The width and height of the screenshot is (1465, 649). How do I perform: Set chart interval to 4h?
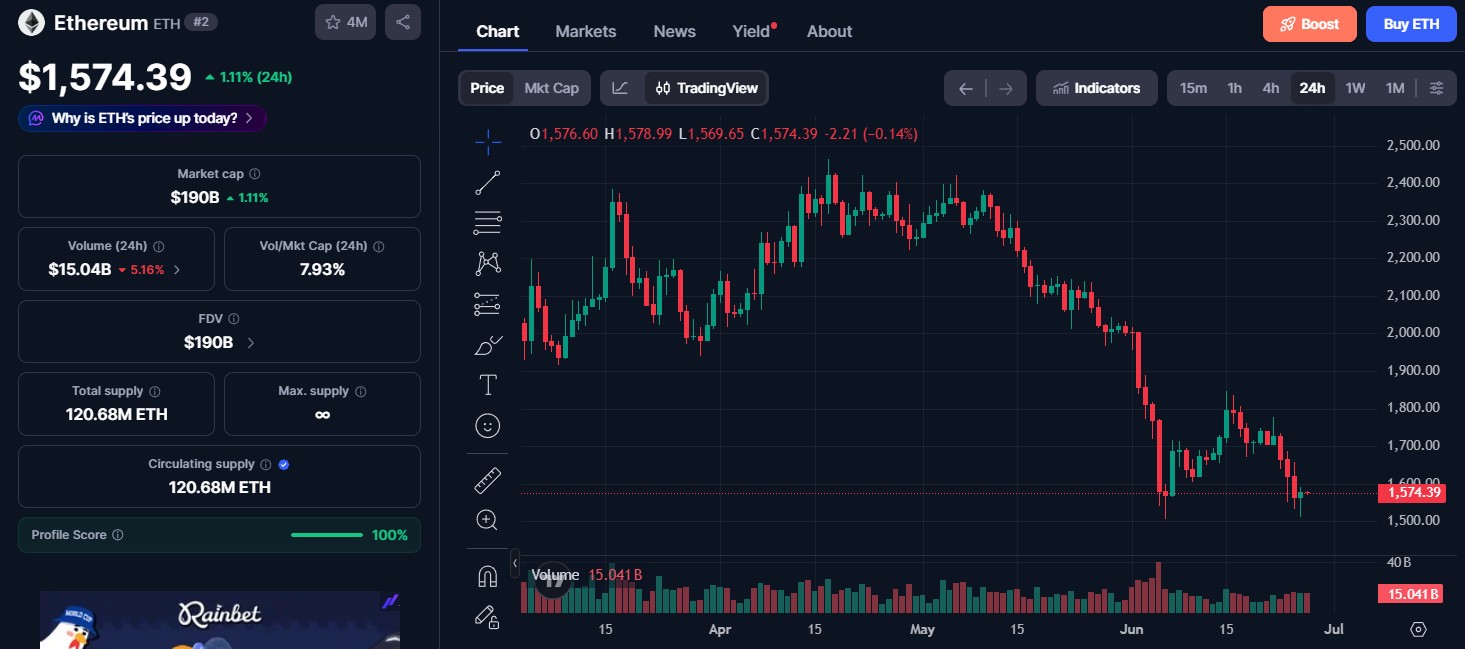(x=1271, y=88)
